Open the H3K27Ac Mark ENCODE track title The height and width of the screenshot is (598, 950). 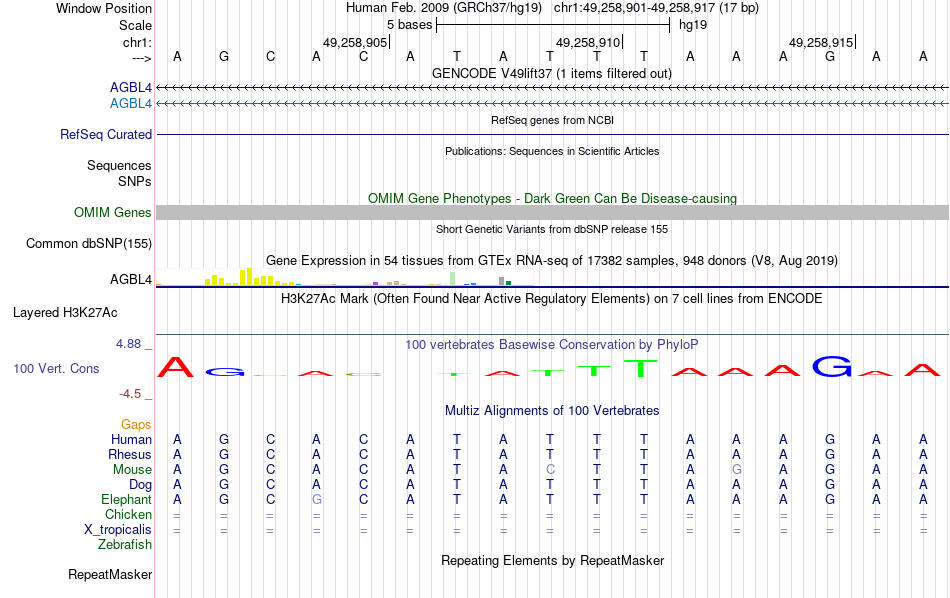pos(552,298)
